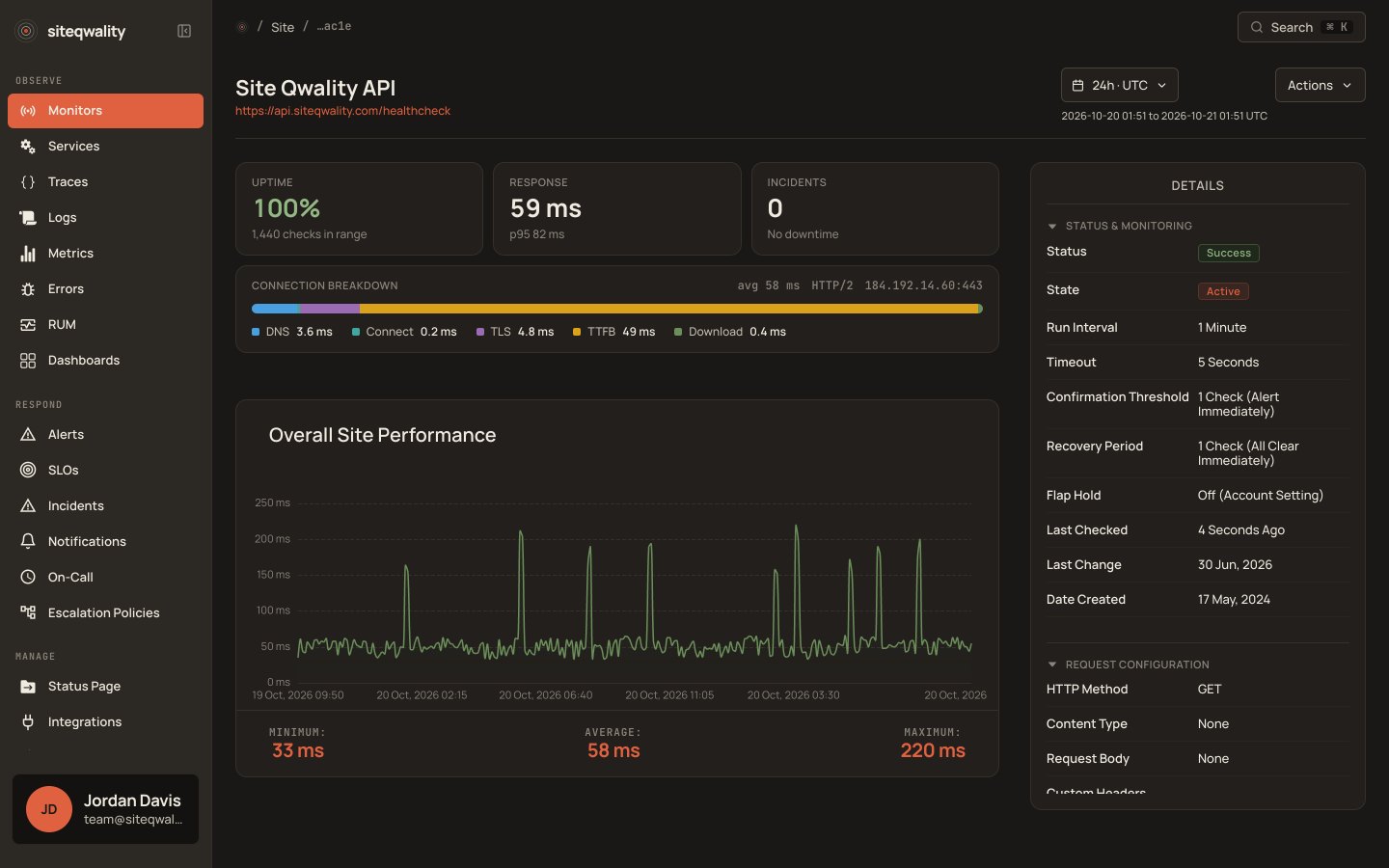The image size is (1389, 868).
Task: Click the Notifications bell icon
Action: [x=28, y=541]
